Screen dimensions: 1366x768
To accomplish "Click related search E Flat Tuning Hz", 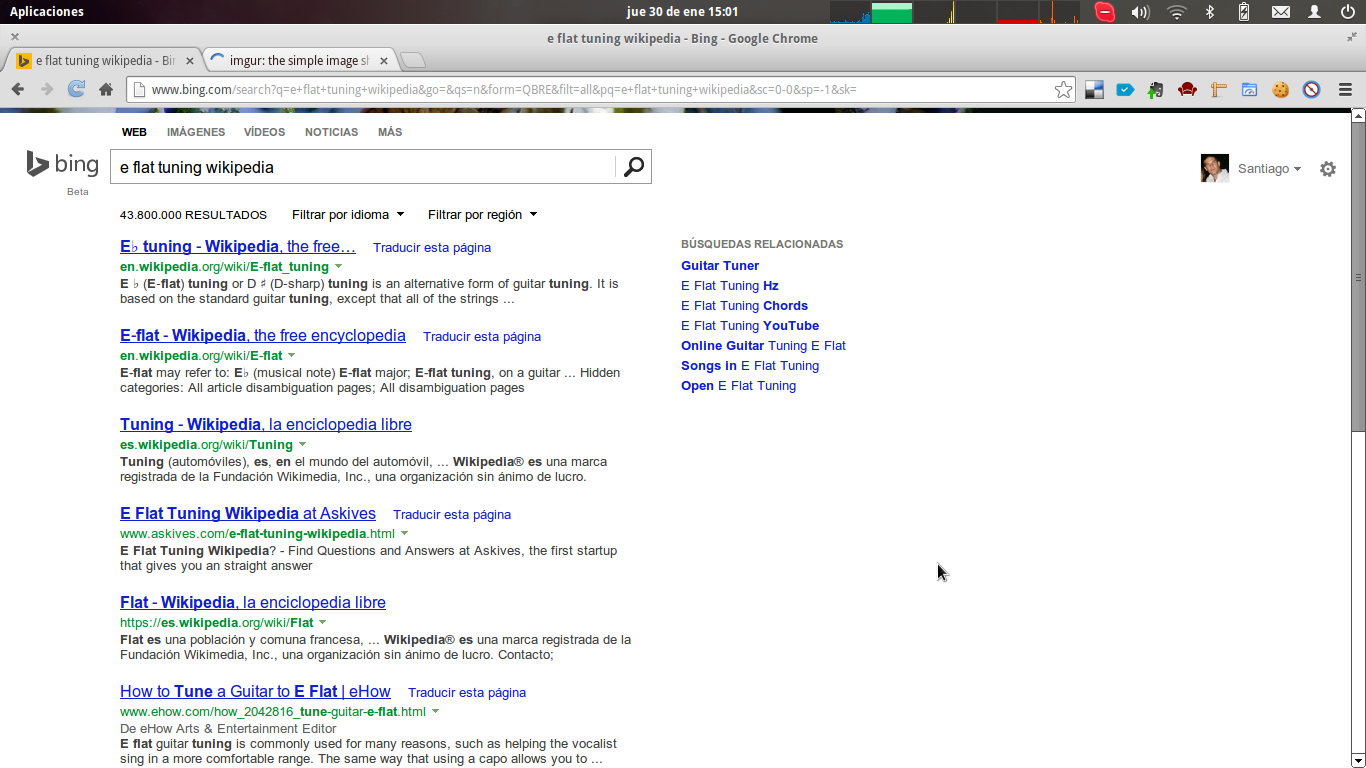I will coord(730,286).
